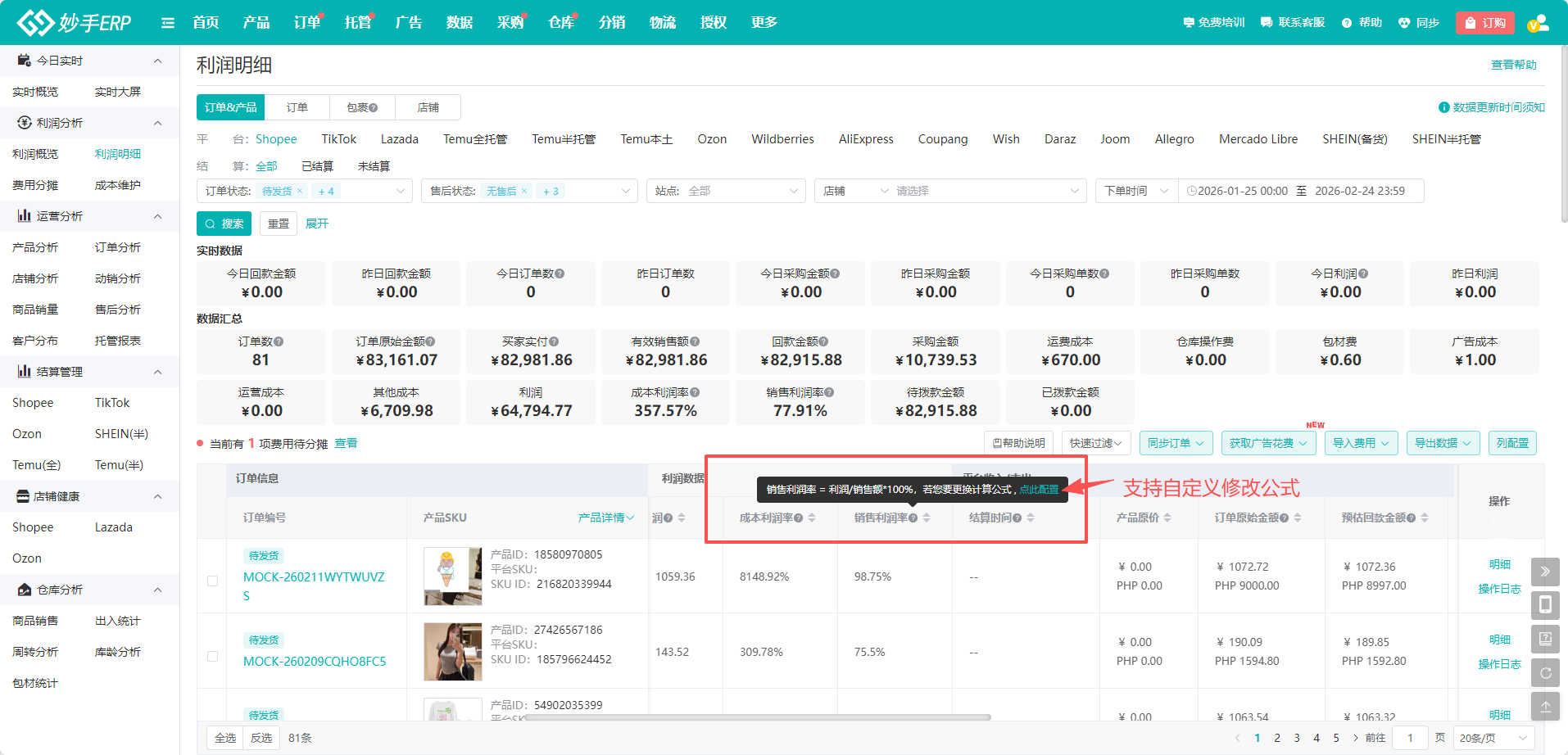This screenshot has width=1568, height=755.
Task: Switch to the 店铺 tab
Action: pos(428,107)
